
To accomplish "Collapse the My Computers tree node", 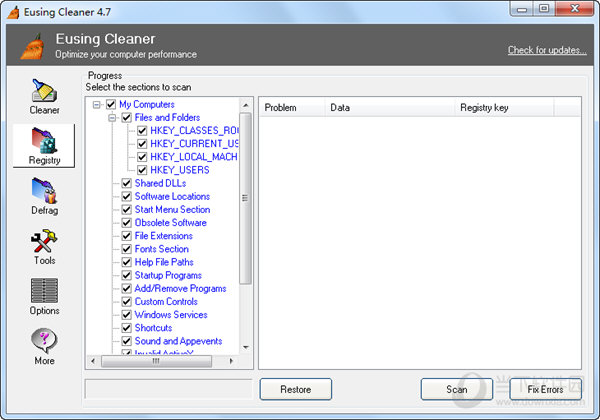I will 96,104.
